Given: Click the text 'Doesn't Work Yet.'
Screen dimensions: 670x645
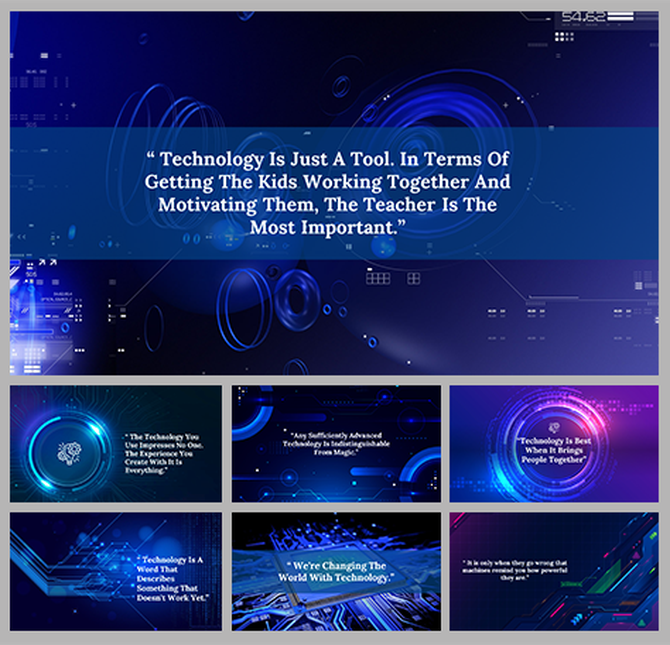Looking at the screenshot, I should (x=173, y=598).
